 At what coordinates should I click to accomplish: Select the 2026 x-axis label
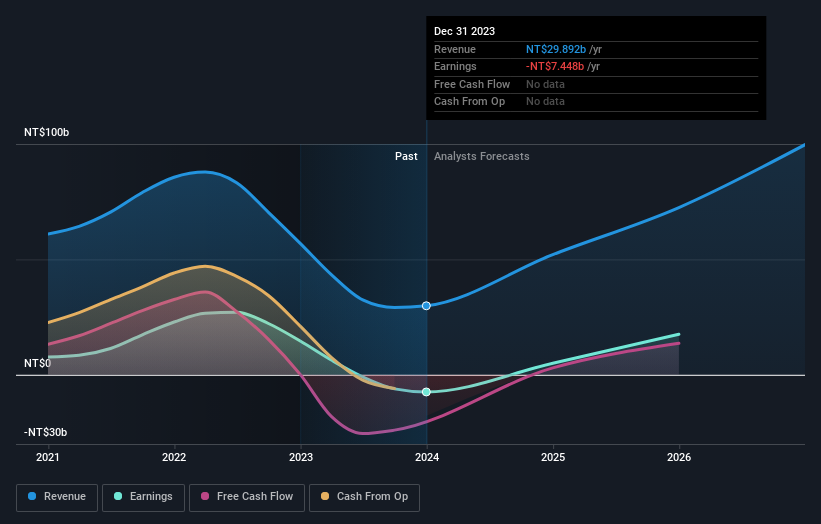[679, 458]
